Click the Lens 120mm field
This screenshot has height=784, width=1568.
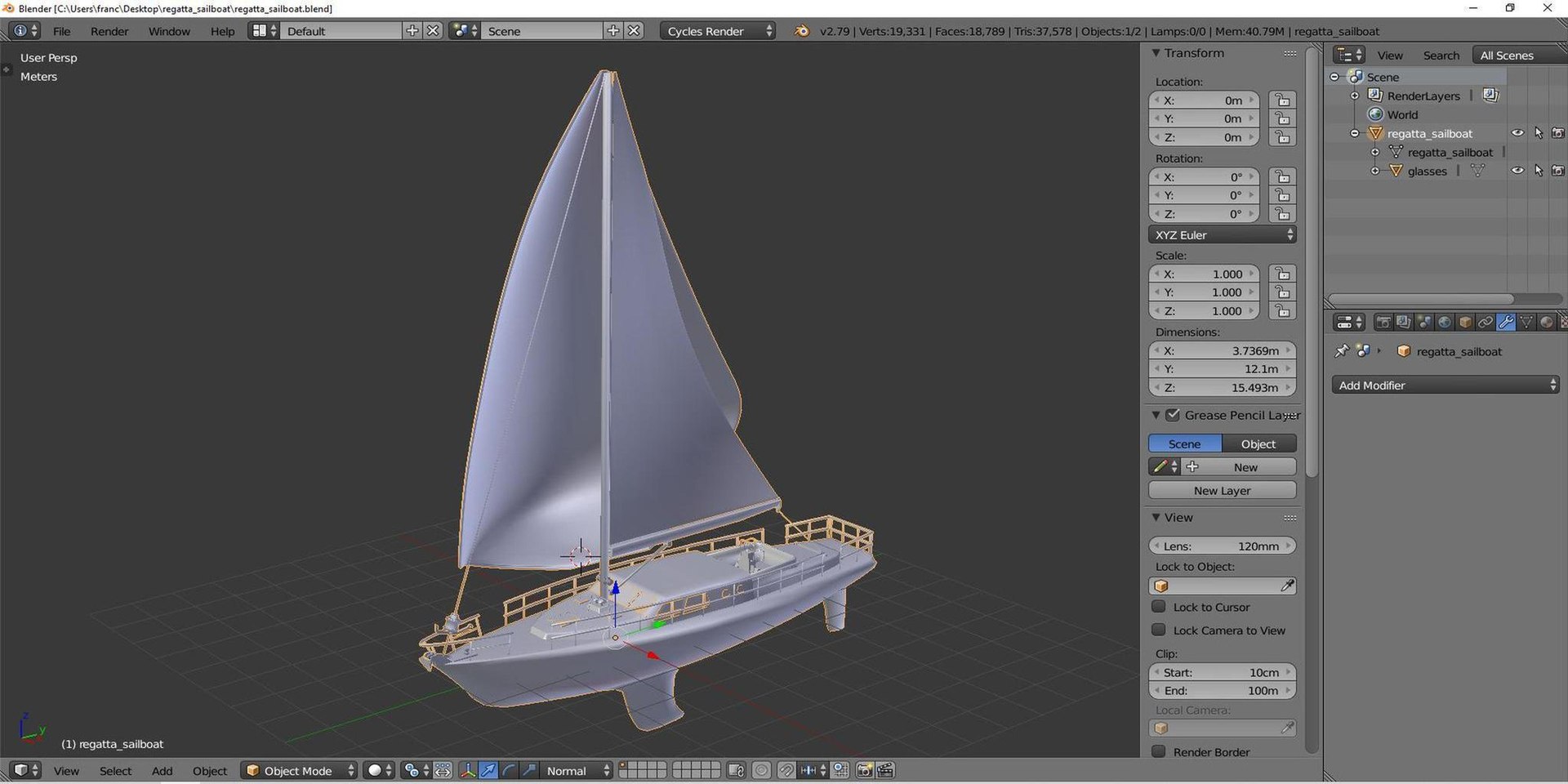click(1222, 546)
